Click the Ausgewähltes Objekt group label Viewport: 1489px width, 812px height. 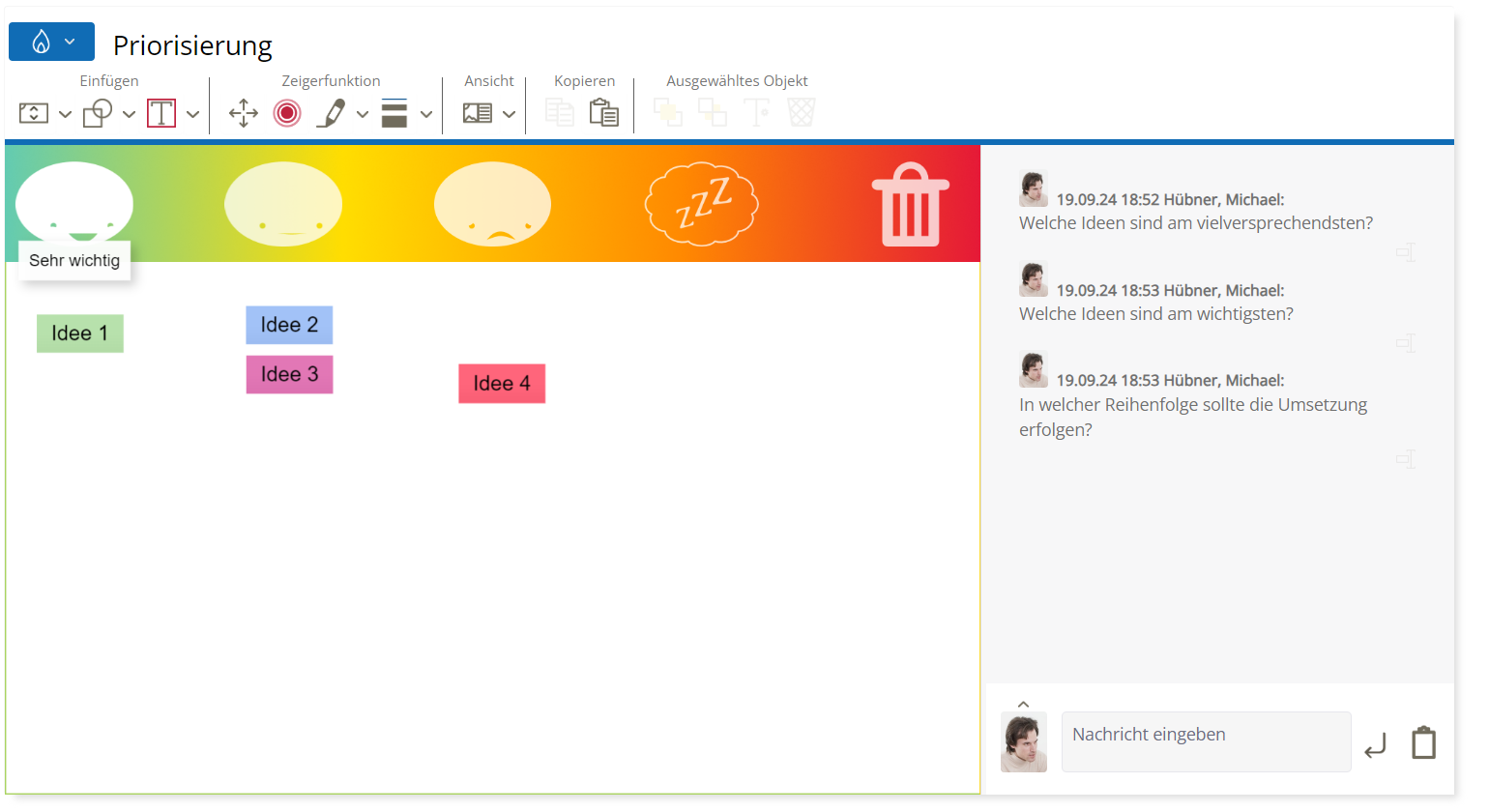(737, 81)
